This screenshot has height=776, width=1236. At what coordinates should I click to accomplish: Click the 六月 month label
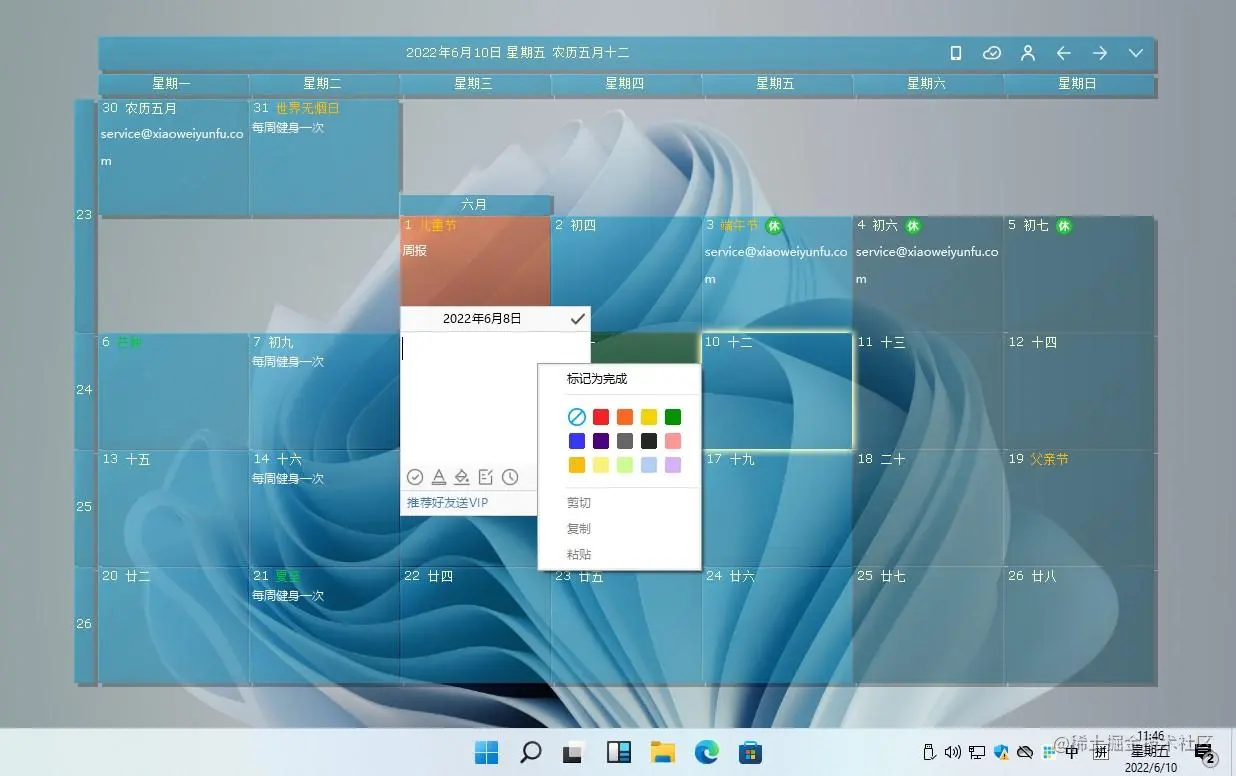click(x=475, y=205)
